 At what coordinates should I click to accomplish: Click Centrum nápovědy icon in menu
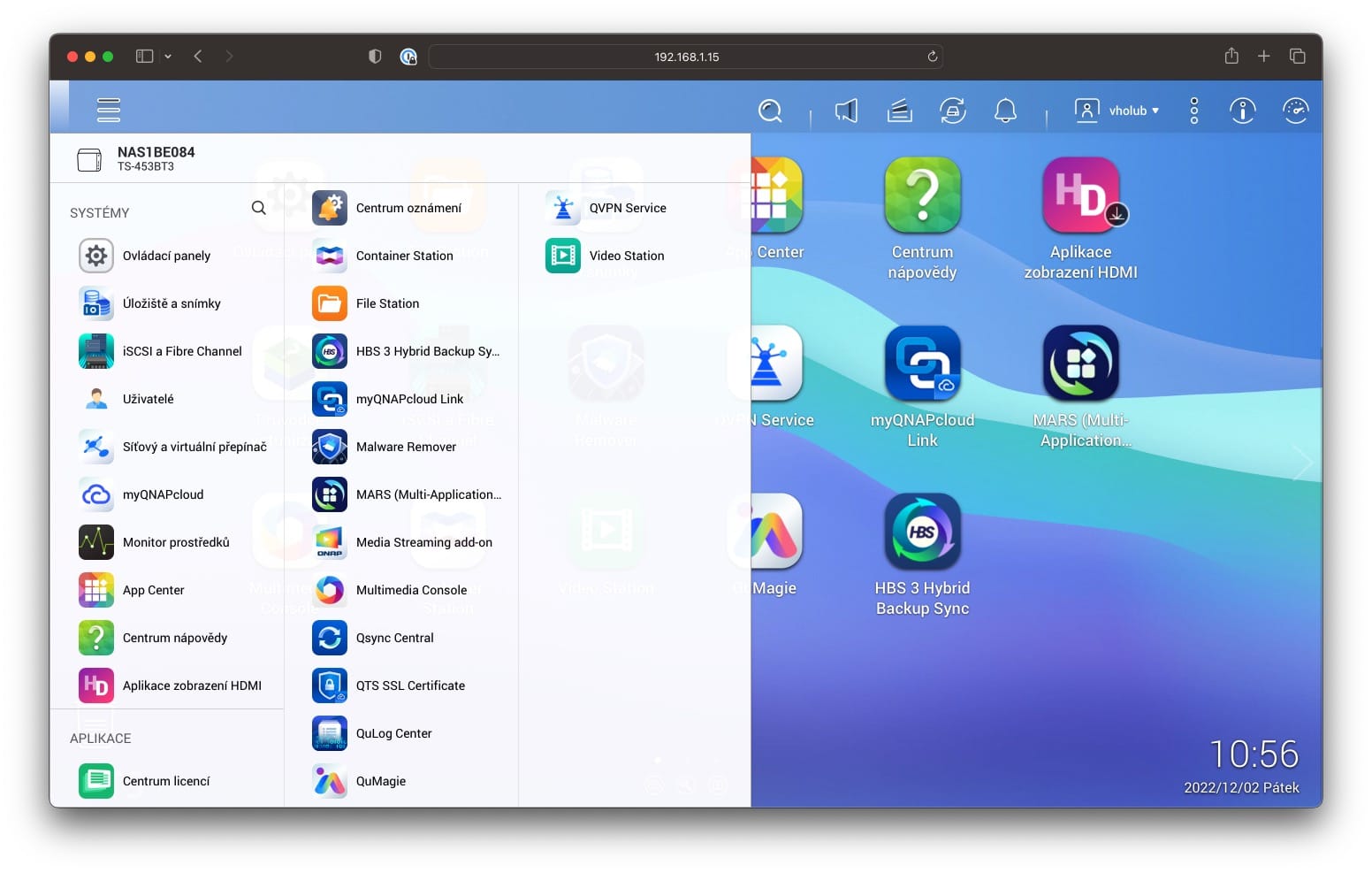[x=96, y=638]
